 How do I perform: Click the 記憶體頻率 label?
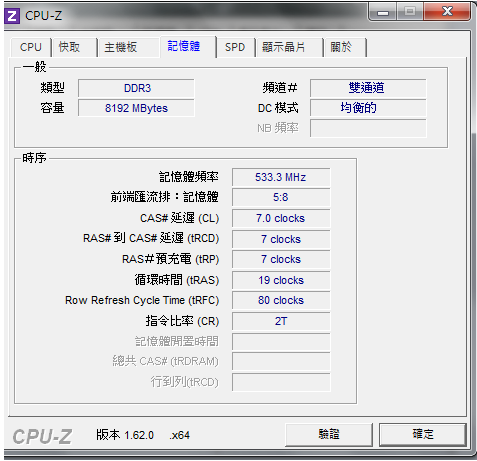pos(189,177)
